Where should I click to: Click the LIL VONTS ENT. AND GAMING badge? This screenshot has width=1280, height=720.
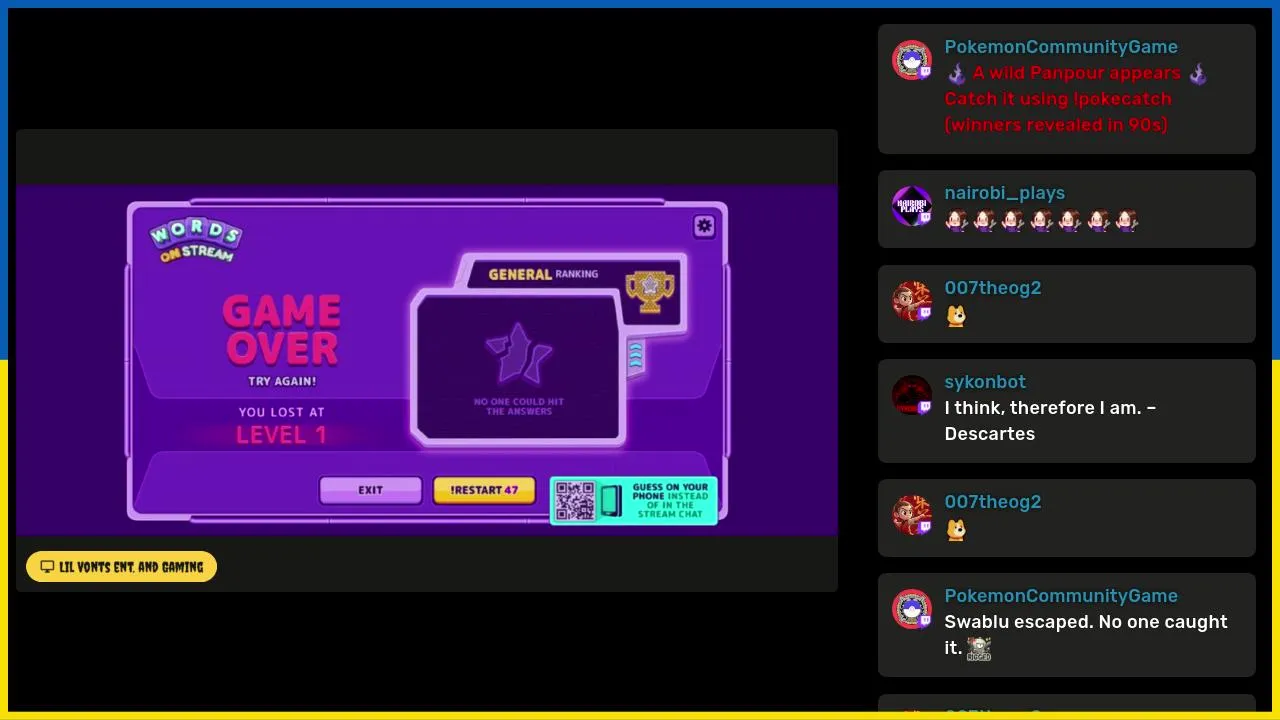[122, 567]
